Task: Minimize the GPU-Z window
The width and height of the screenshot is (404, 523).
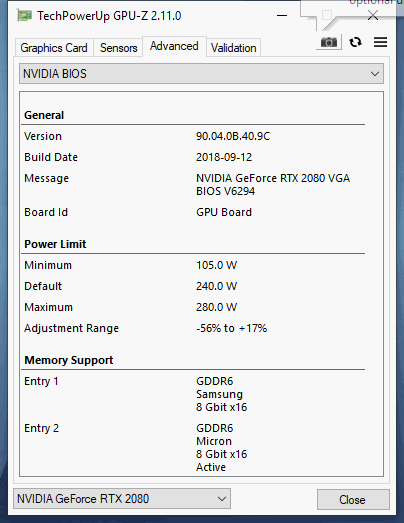Action: (x=282, y=15)
